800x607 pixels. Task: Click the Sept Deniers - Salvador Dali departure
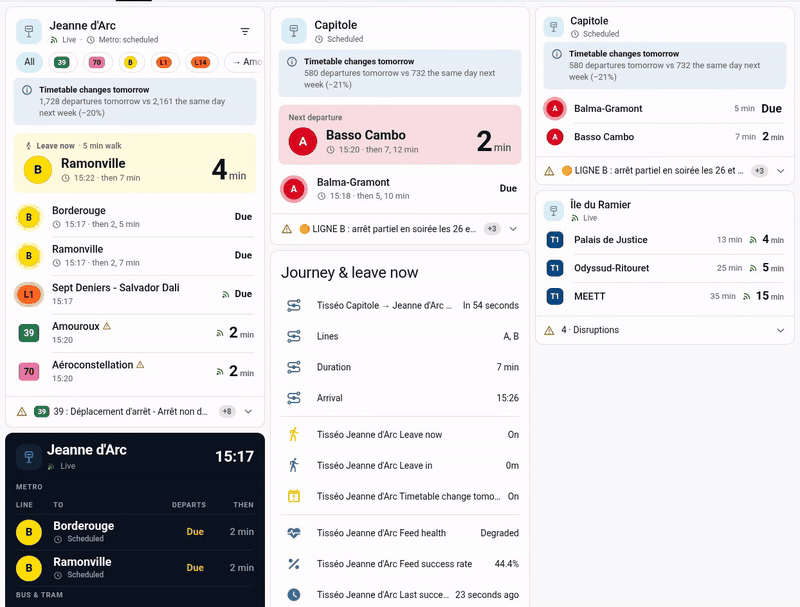tap(135, 294)
